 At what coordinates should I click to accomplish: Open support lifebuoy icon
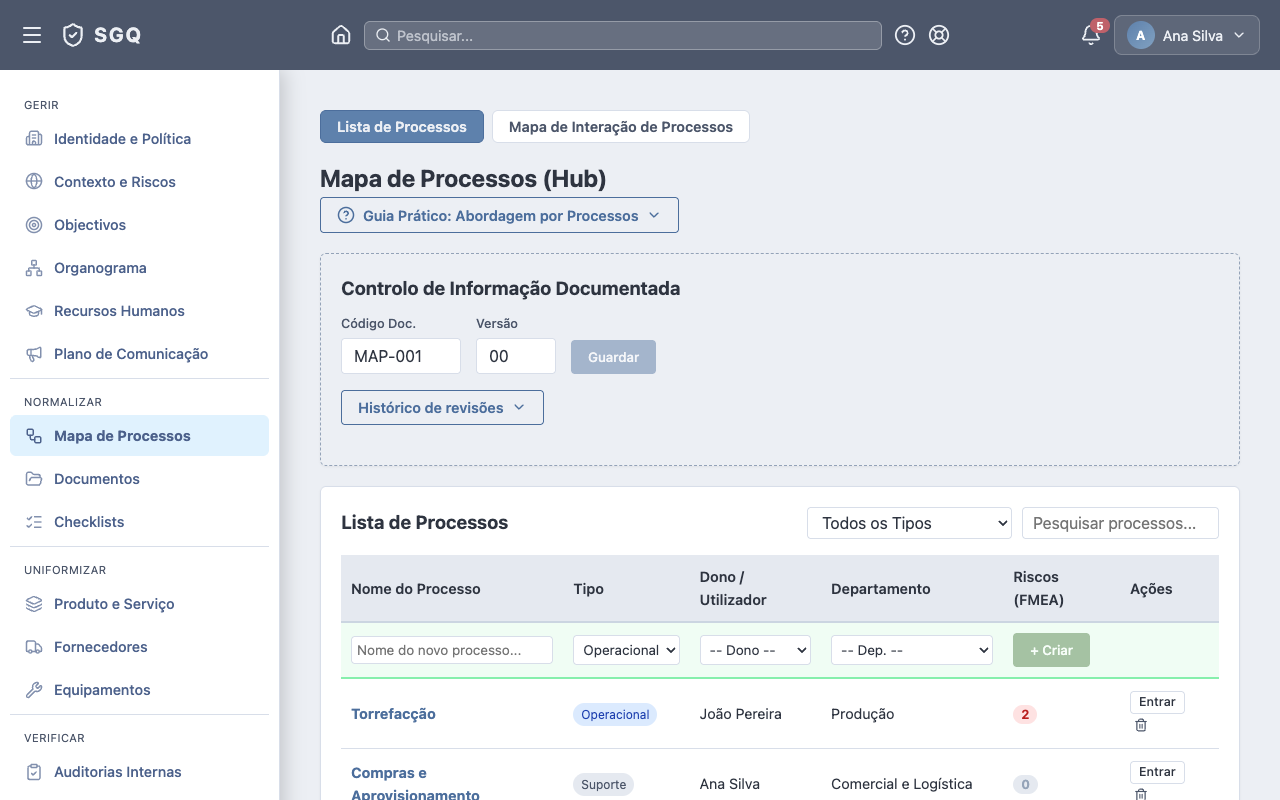point(939,35)
